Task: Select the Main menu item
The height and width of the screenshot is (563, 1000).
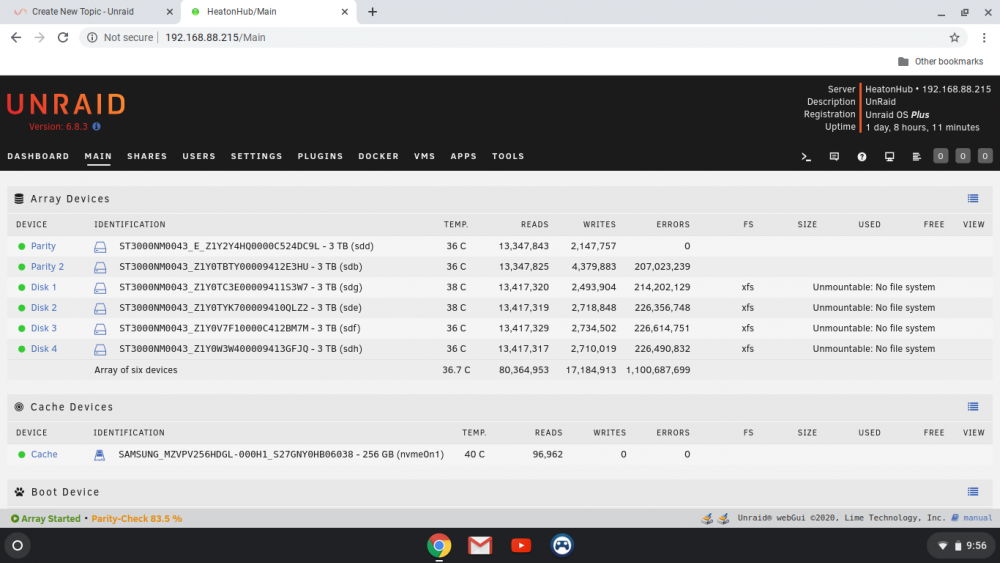Action: [x=98, y=156]
